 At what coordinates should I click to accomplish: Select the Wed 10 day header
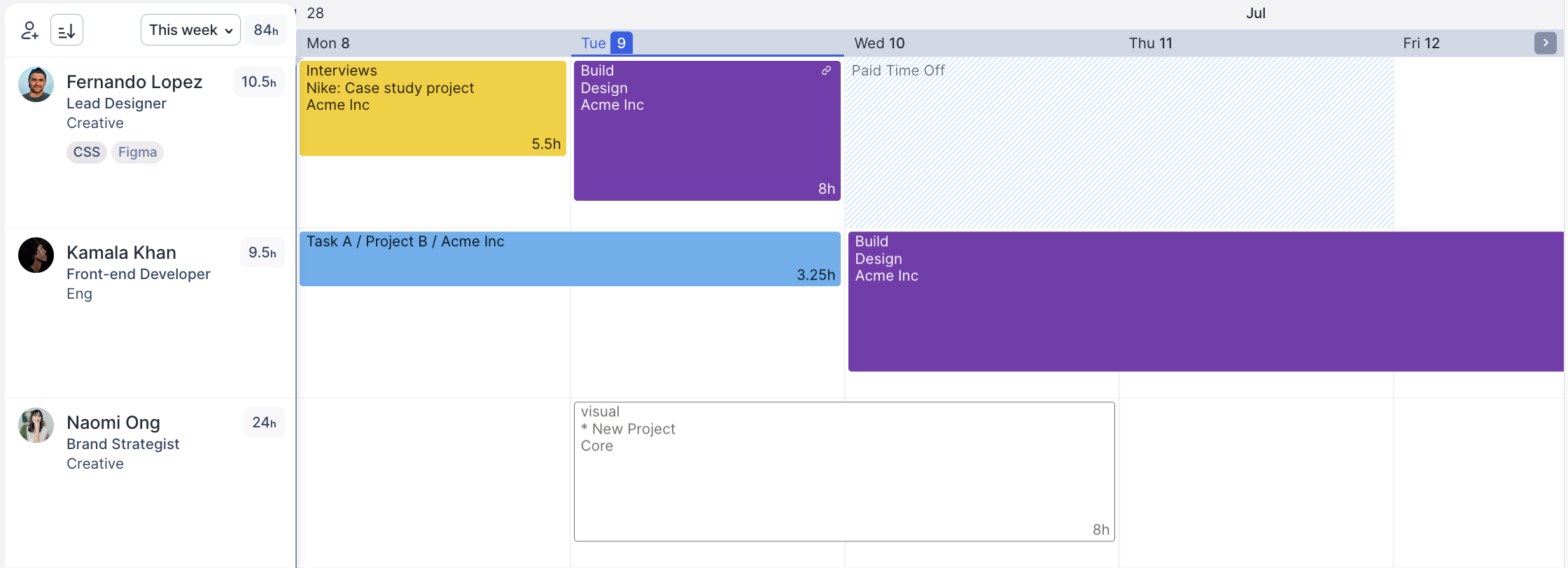point(879,43)
